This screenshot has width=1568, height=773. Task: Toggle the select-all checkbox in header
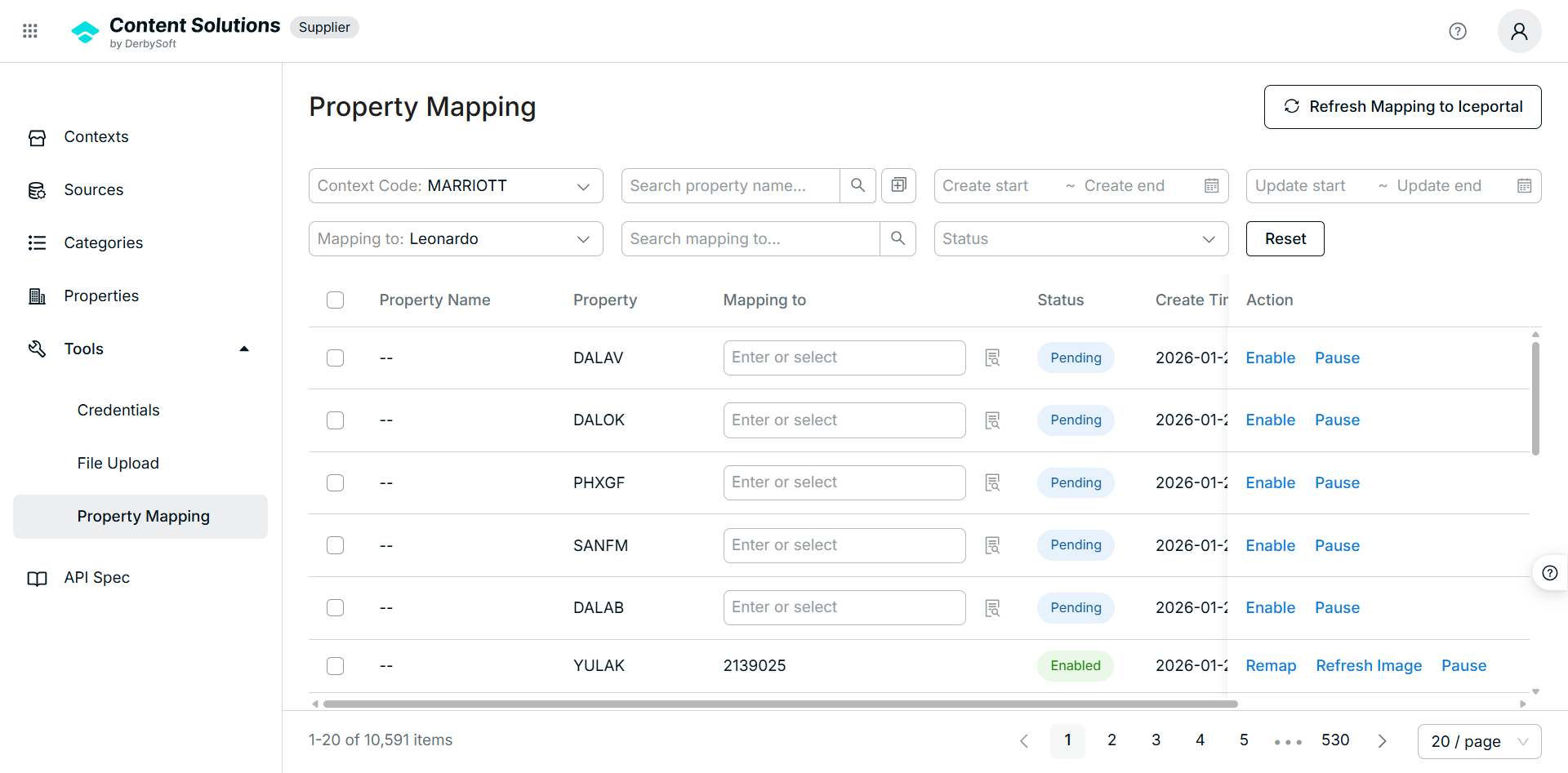click(x=335, y=300)
